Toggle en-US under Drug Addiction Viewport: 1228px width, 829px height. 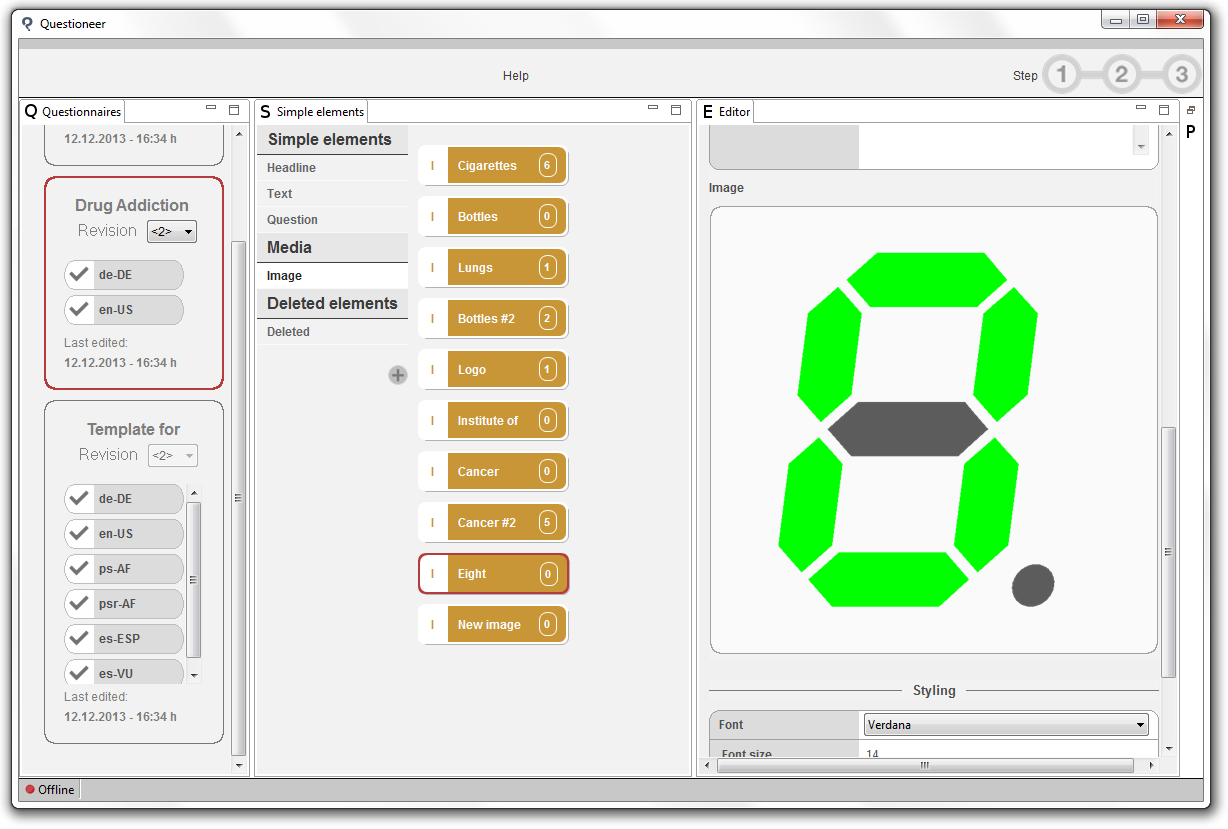(x=124, y=310)
